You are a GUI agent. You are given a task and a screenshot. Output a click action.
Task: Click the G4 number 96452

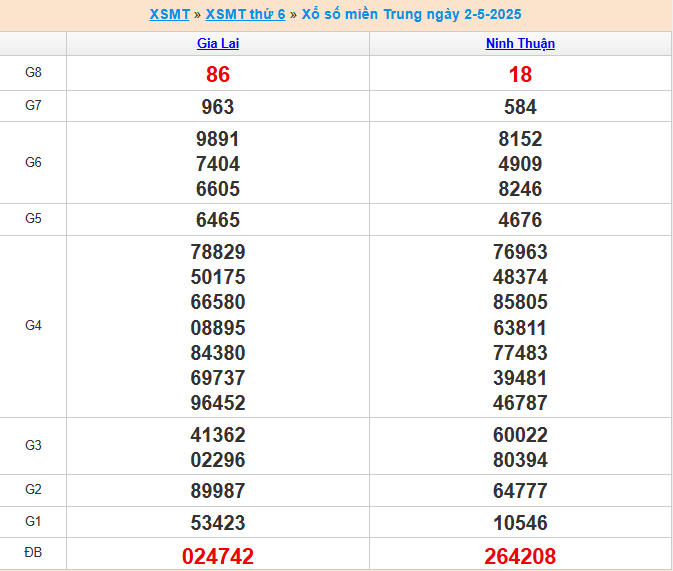218,403
